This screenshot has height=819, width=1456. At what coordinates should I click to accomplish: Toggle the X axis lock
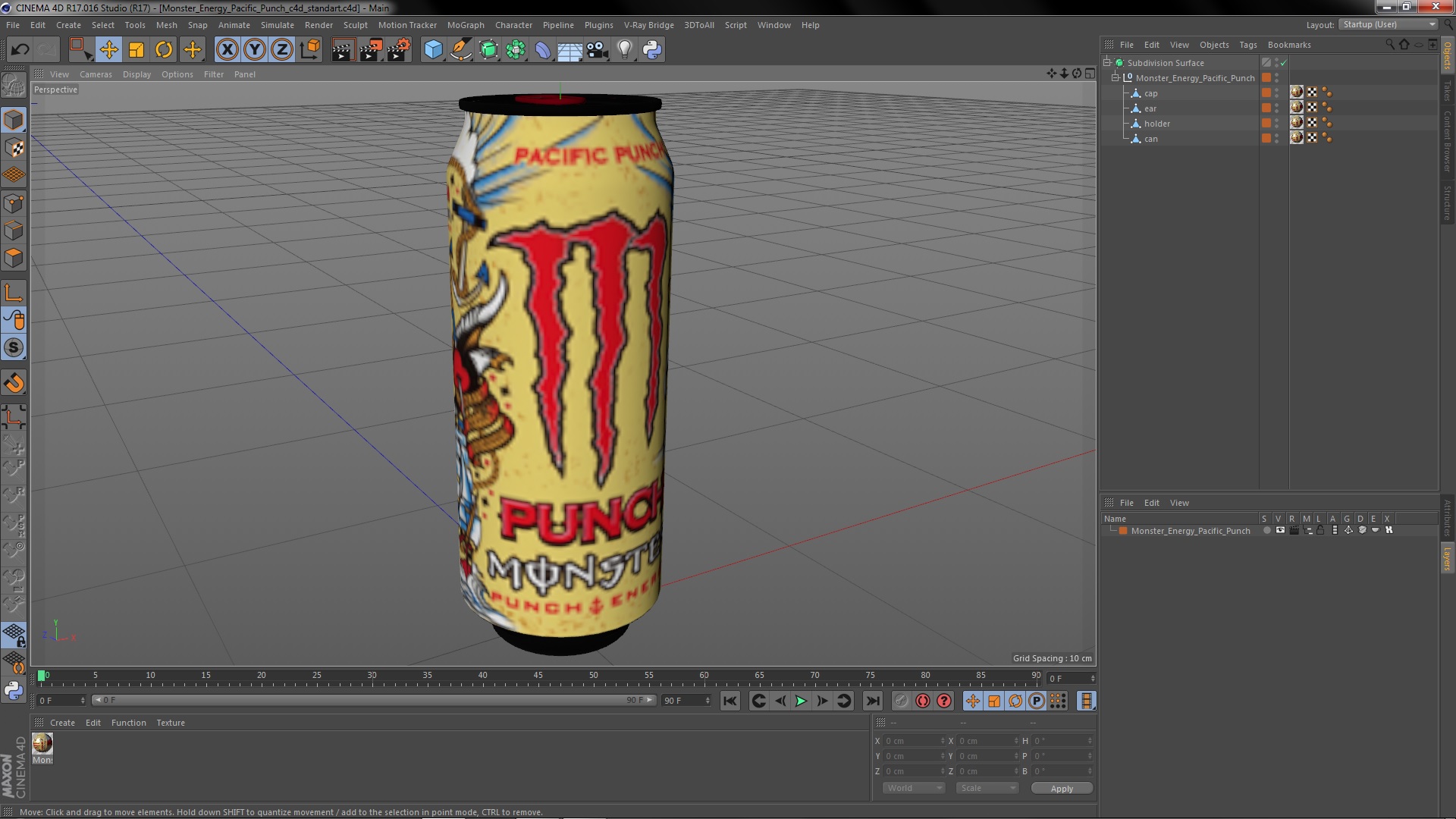click(227, 50)
